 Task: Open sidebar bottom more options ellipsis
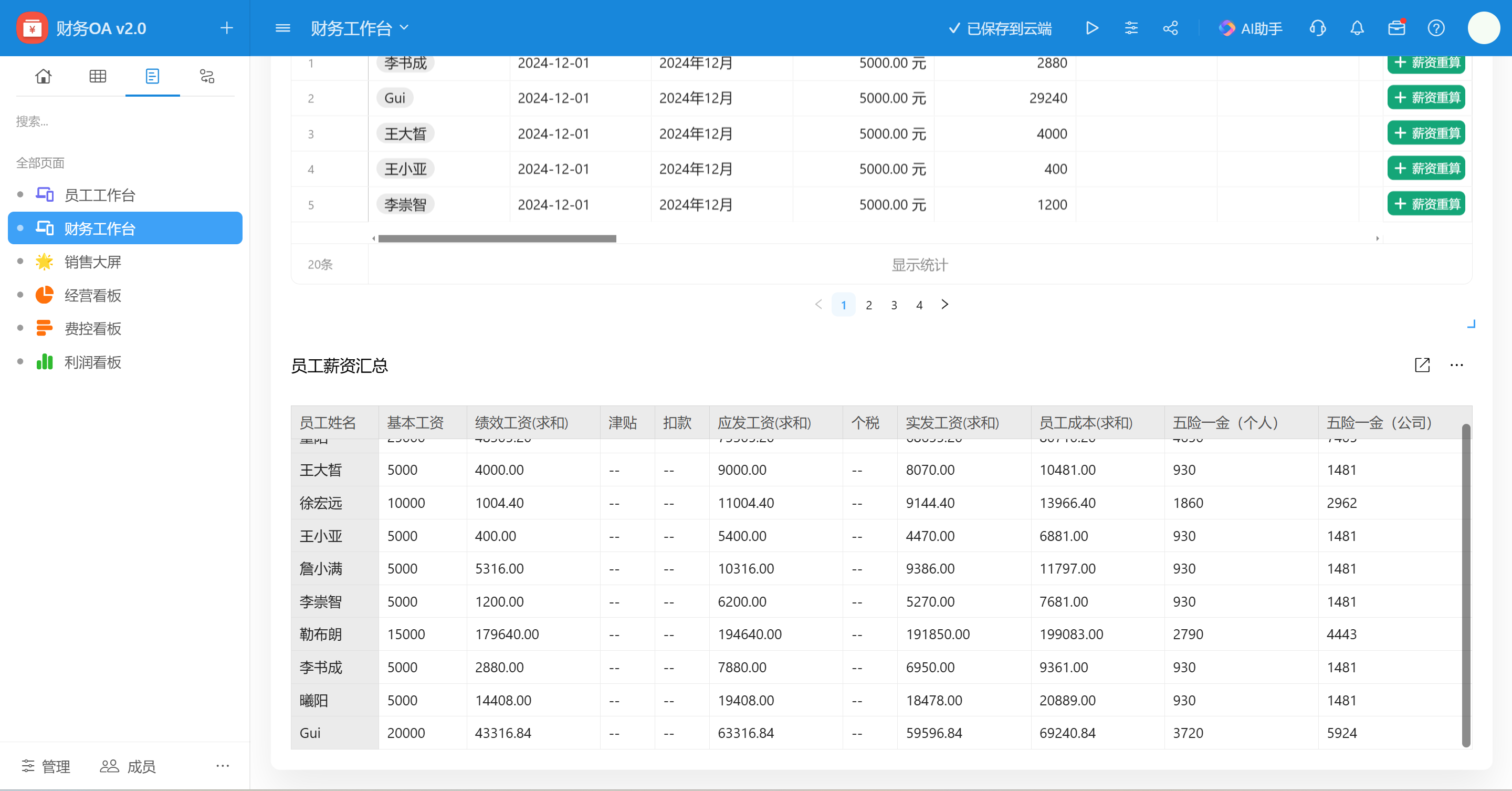tap(223, 766)
